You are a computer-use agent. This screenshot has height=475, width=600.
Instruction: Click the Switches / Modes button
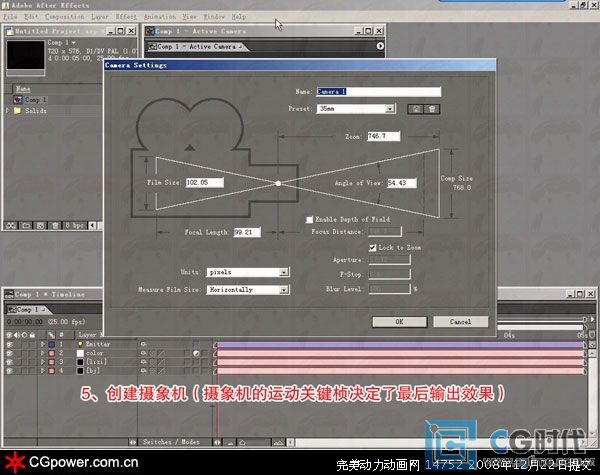pos(171,442)
